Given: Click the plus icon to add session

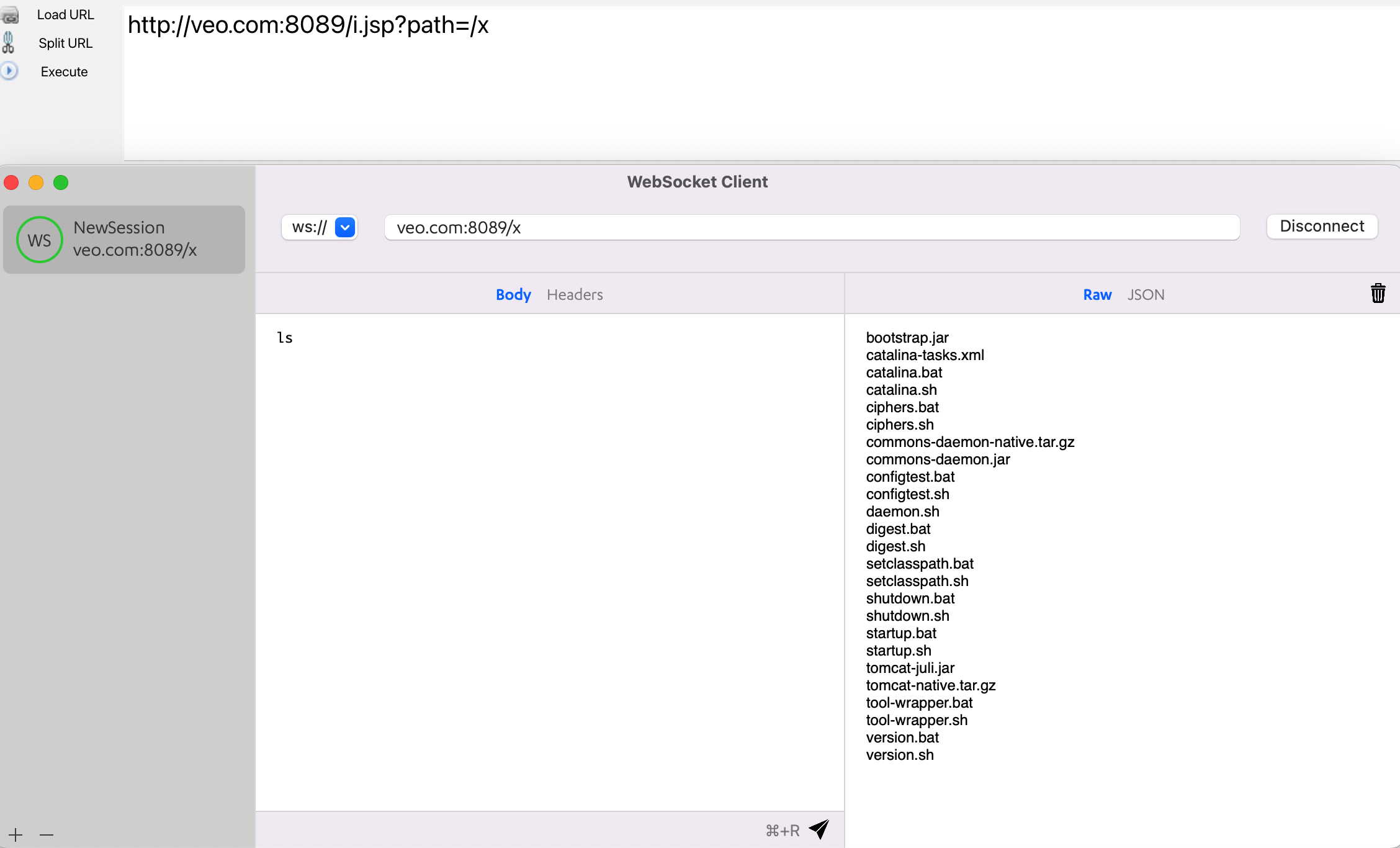Looking at the screenshot, I should [x=16, y=835].
